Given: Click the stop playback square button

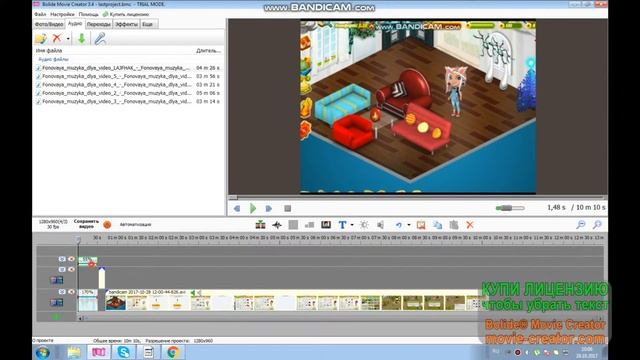Looking at the screenshot, I should pos(287,209).
